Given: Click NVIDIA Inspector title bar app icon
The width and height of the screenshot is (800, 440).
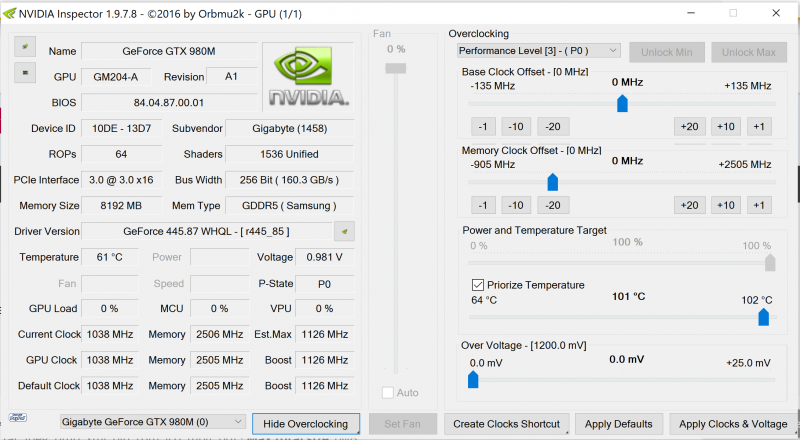Looking at the screenshot, I should pyautogui.click(x=9, y=13).
